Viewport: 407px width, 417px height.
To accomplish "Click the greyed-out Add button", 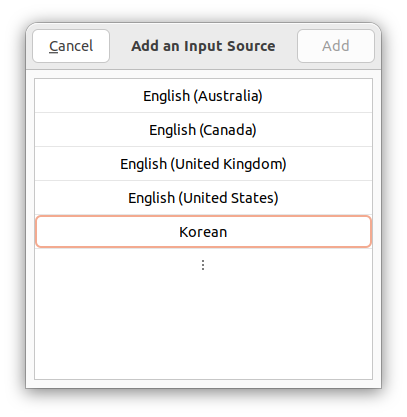I will [336, 46].
